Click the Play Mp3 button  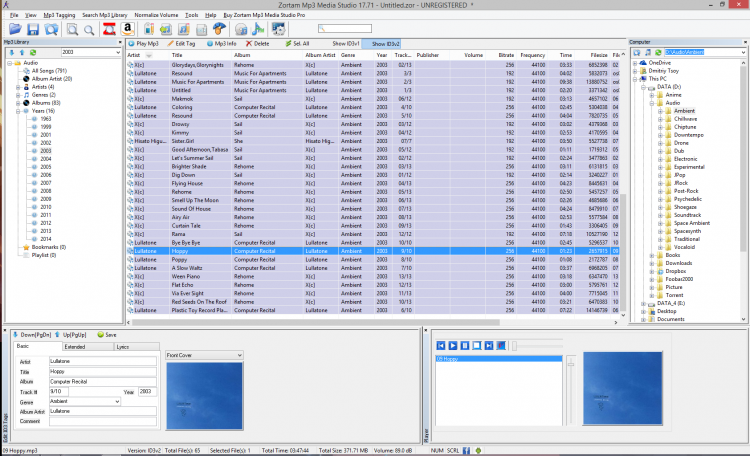[x=143, y=44]
